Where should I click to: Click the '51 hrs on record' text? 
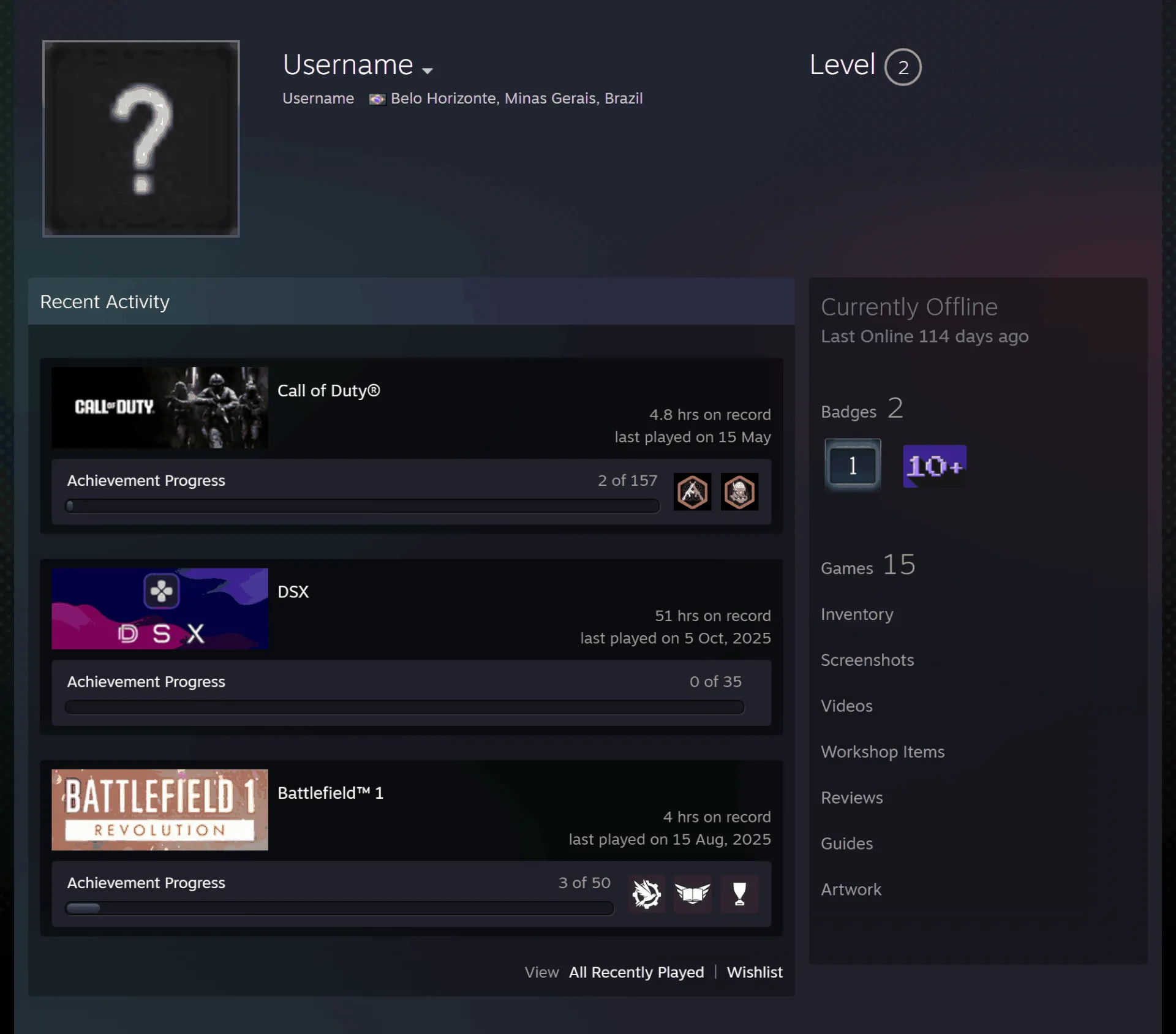(713, 616)
